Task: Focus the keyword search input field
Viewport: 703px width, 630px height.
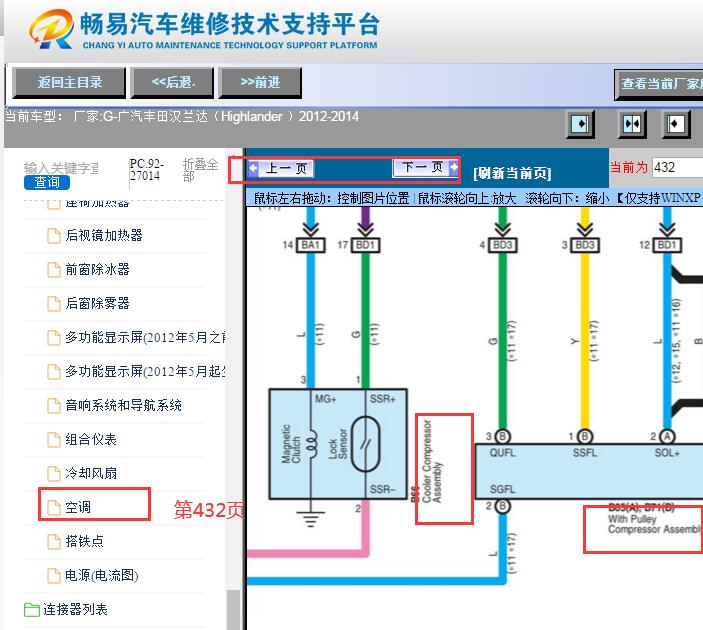Action: 61,168
